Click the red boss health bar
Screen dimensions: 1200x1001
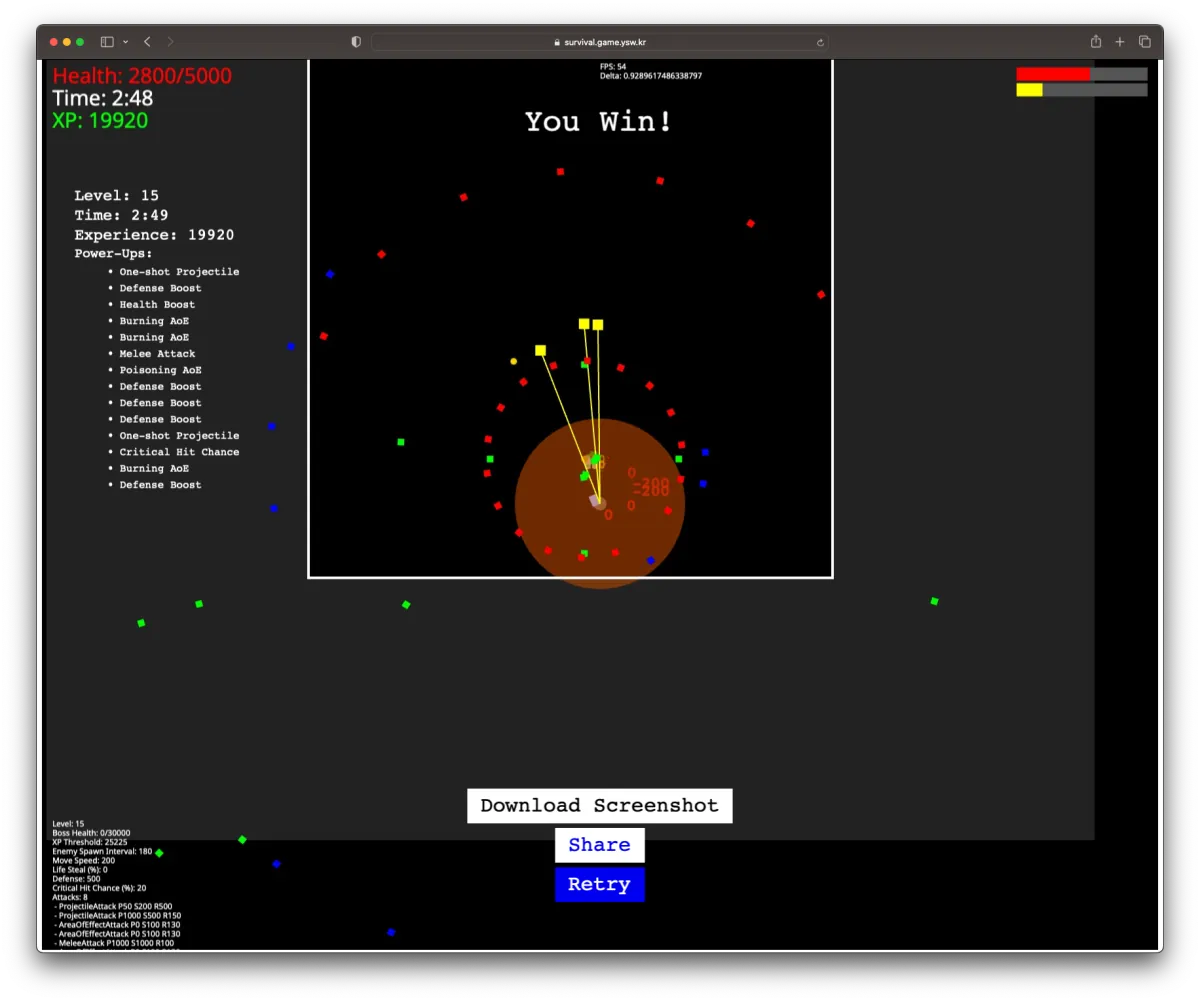click(x=1082, y=74)
